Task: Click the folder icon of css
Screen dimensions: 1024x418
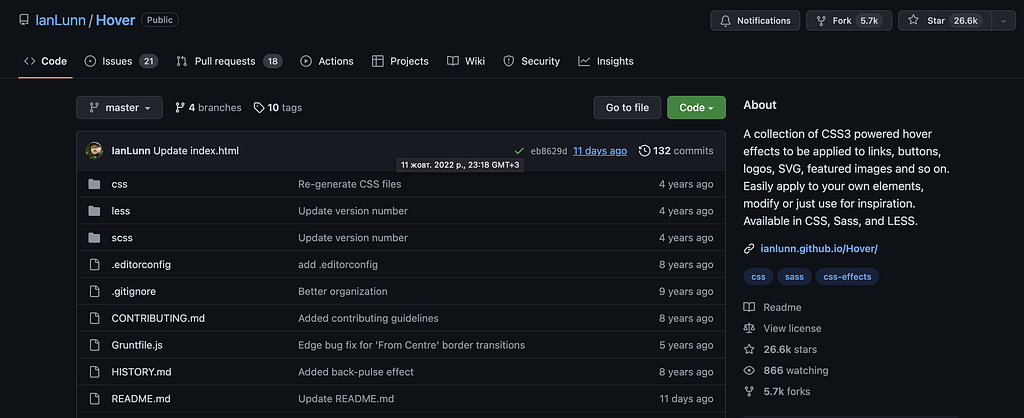Action: click(94, 184)
